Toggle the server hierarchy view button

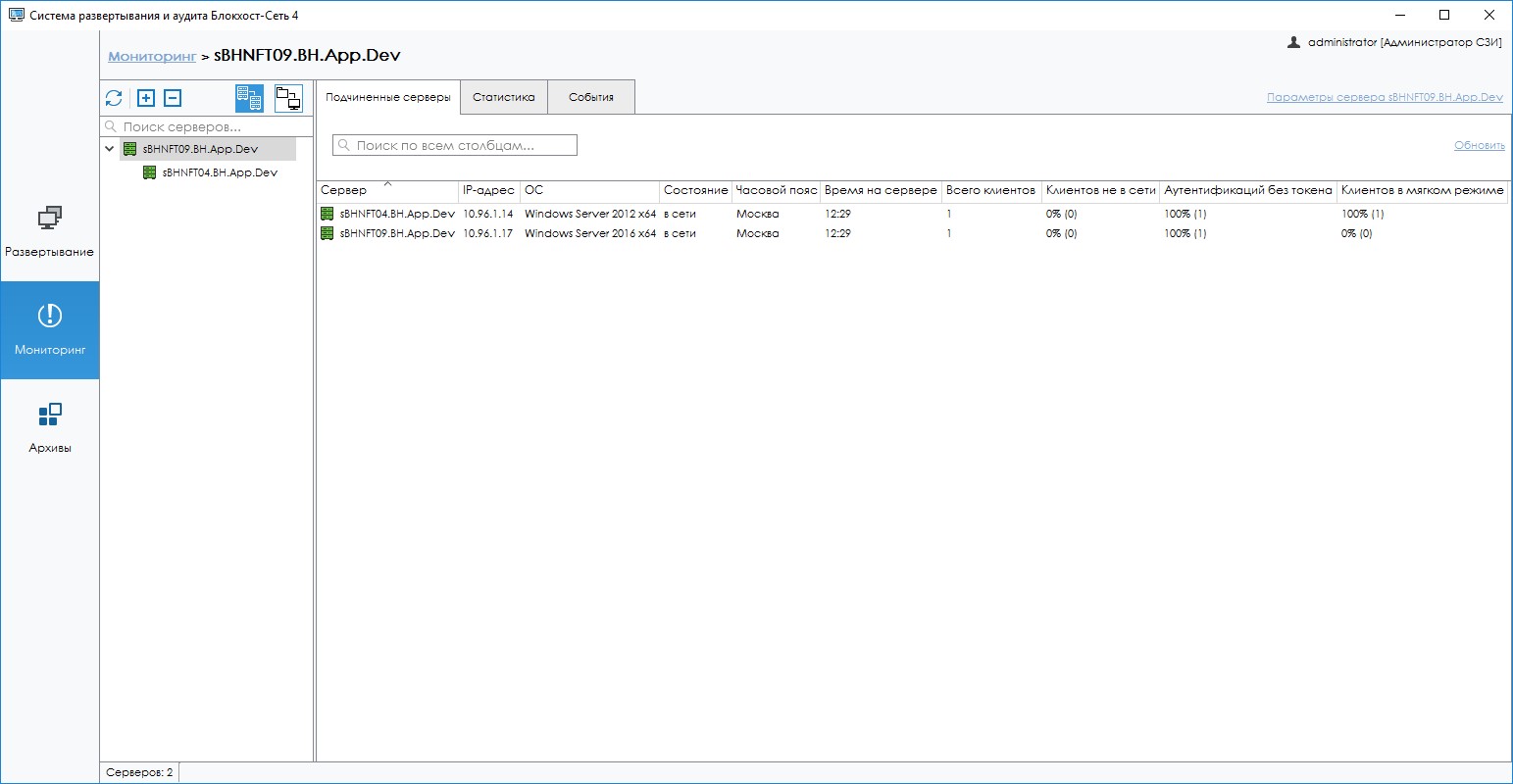249,98
